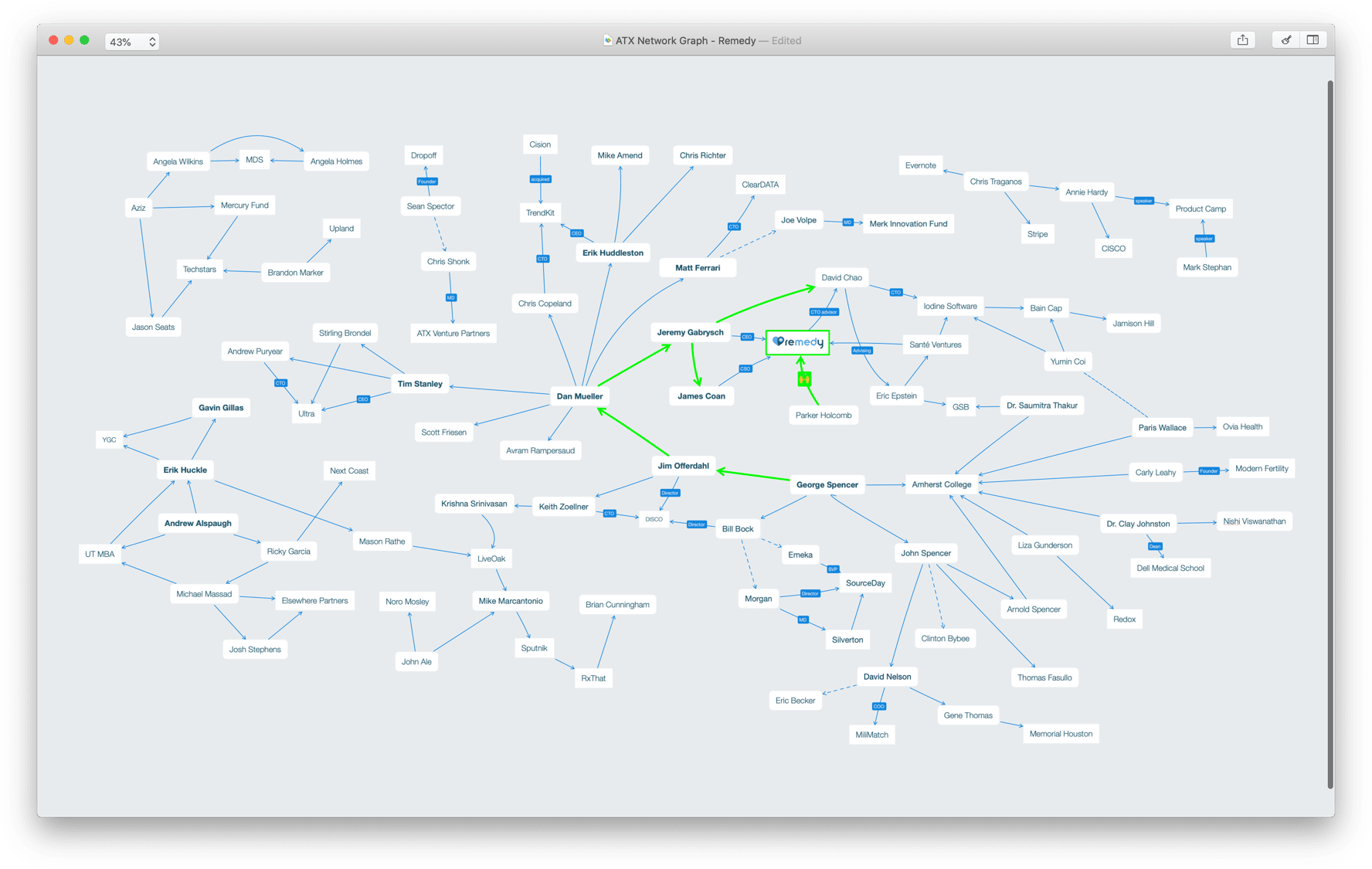Image resolution: width=1372 pixels, height=869 pixels.
Task: Open the markup pen tool
Action: 1285,40
